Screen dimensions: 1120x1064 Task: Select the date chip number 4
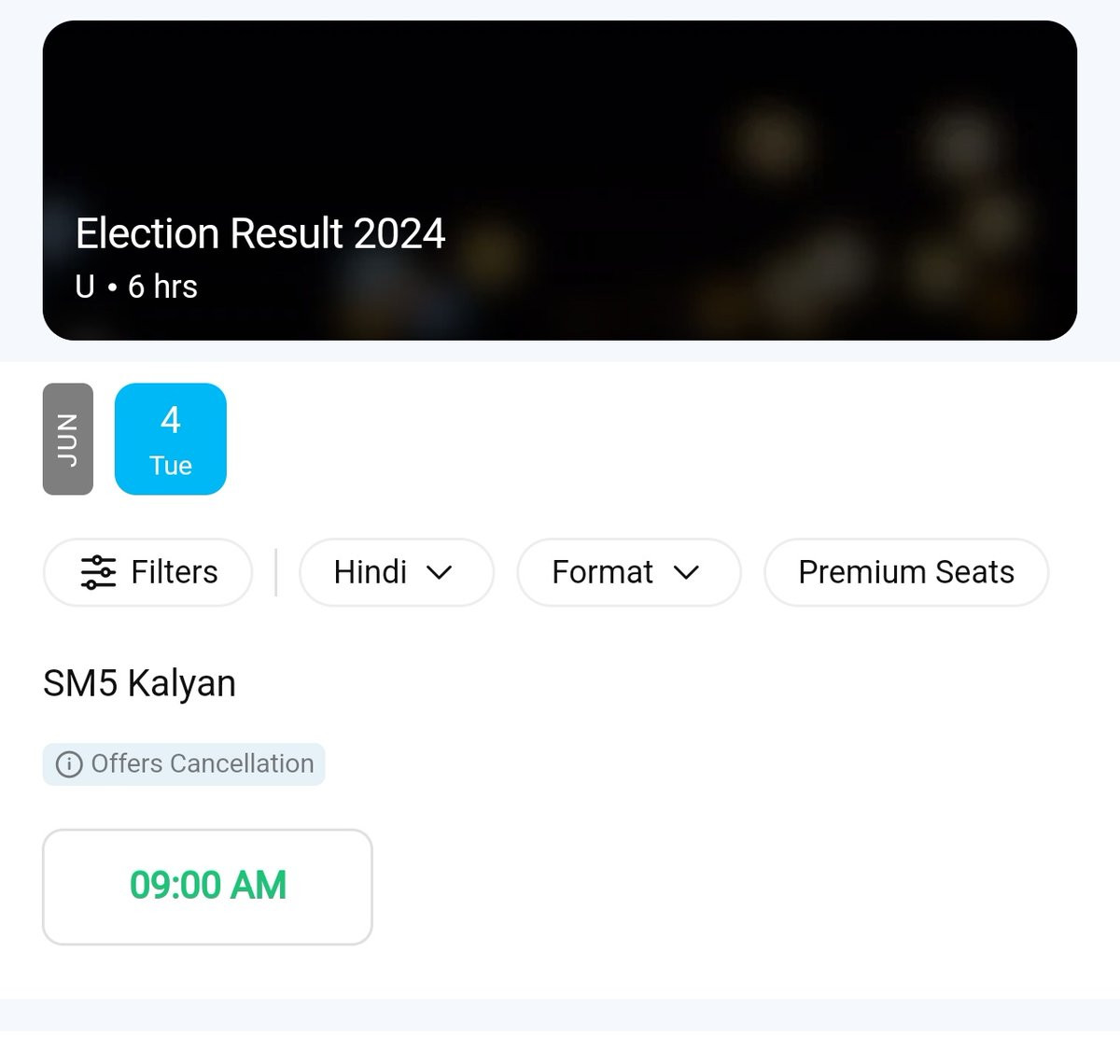170,421
